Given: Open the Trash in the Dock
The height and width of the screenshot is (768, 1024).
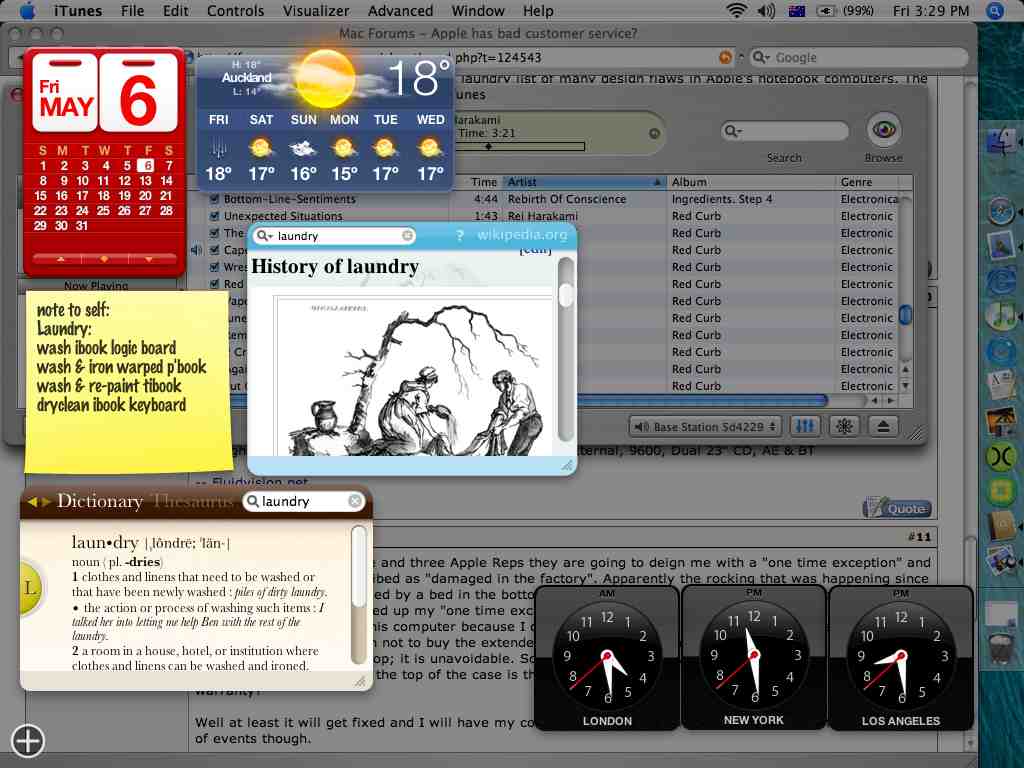Looking at the screenshot, I should click(x=1001, y=648).
